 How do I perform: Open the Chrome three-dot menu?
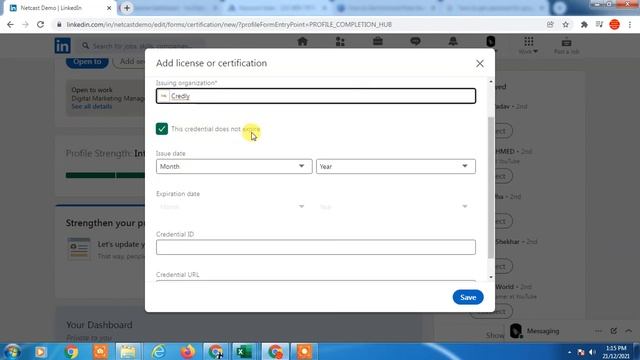pyautogui.click(x=630, y=24)
